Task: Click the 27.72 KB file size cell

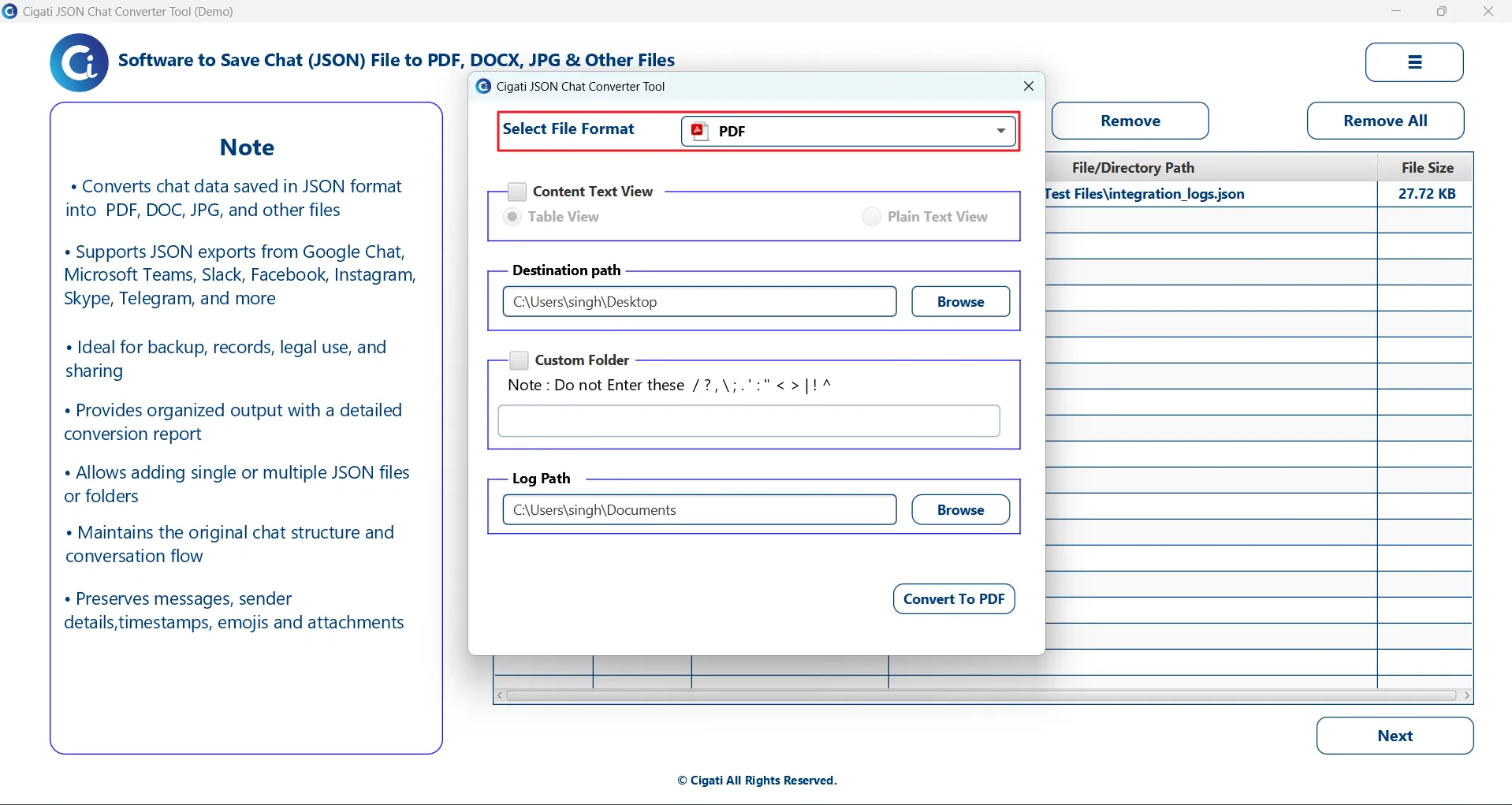Action: tap(1426, 194)
